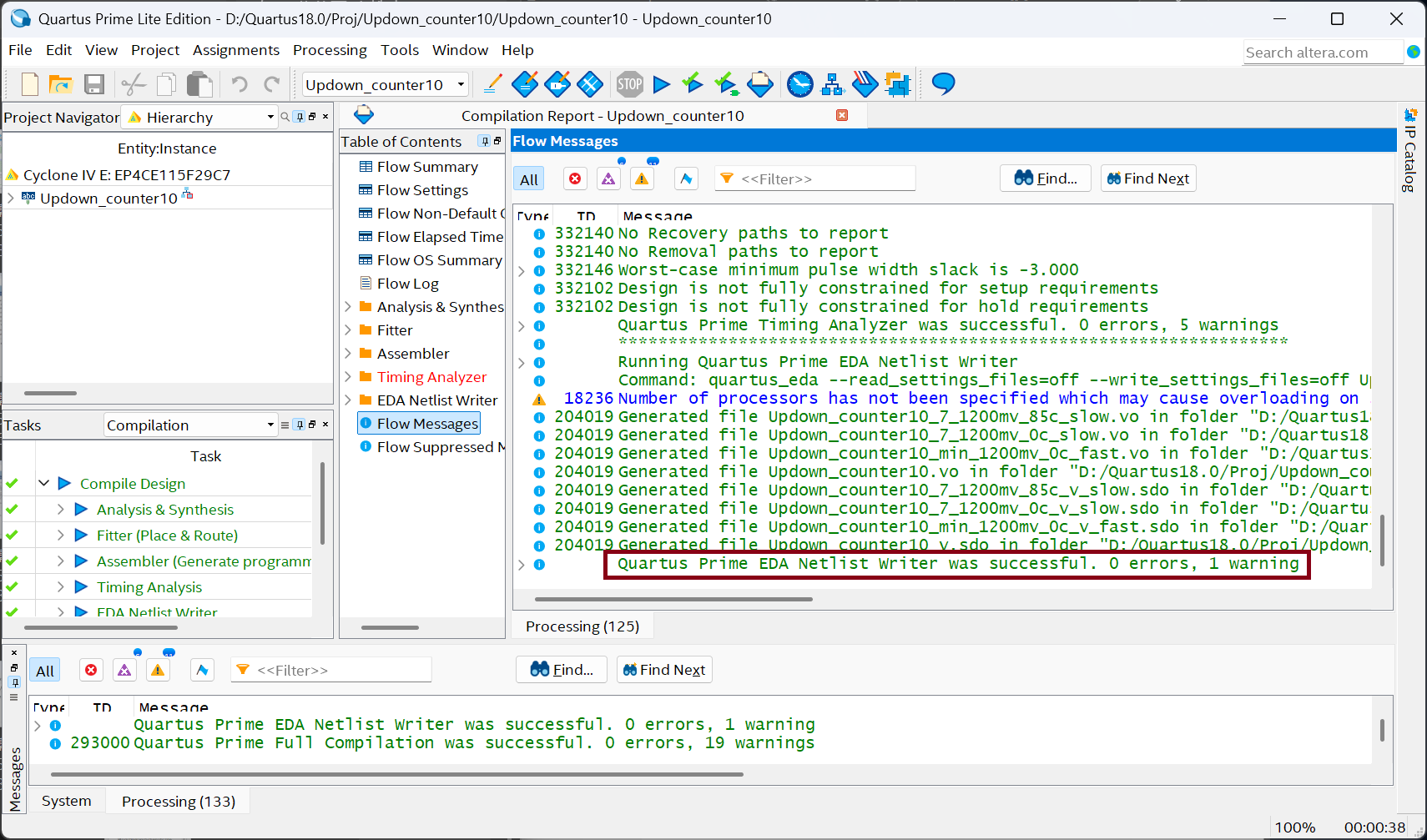Toggle critical warning filter in bottom Messages
The width and height of the screenshot is (1427, 840).
click(x=124, y=670)
